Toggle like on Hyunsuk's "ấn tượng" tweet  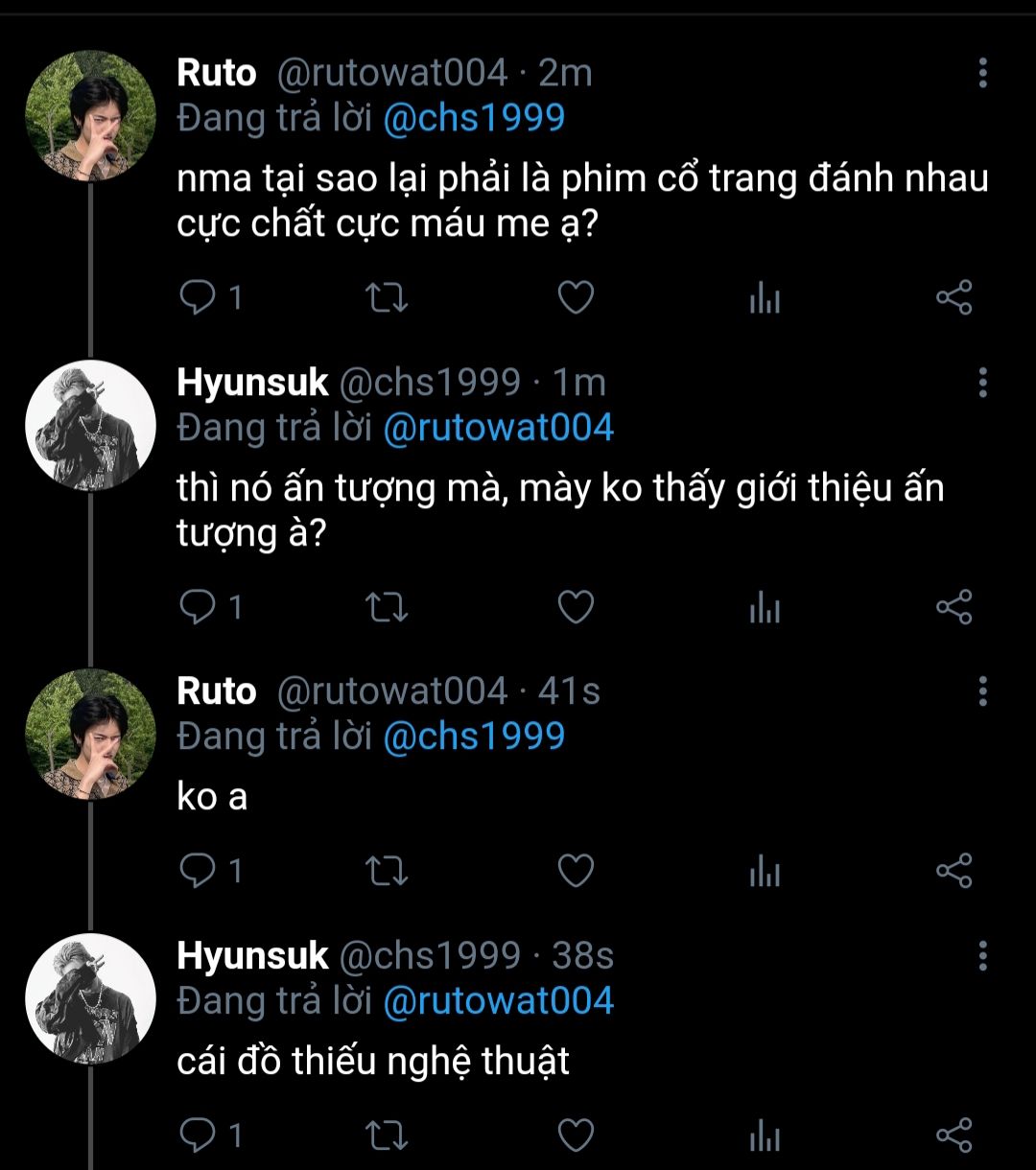pyautogui.click(x=576, y=608)
